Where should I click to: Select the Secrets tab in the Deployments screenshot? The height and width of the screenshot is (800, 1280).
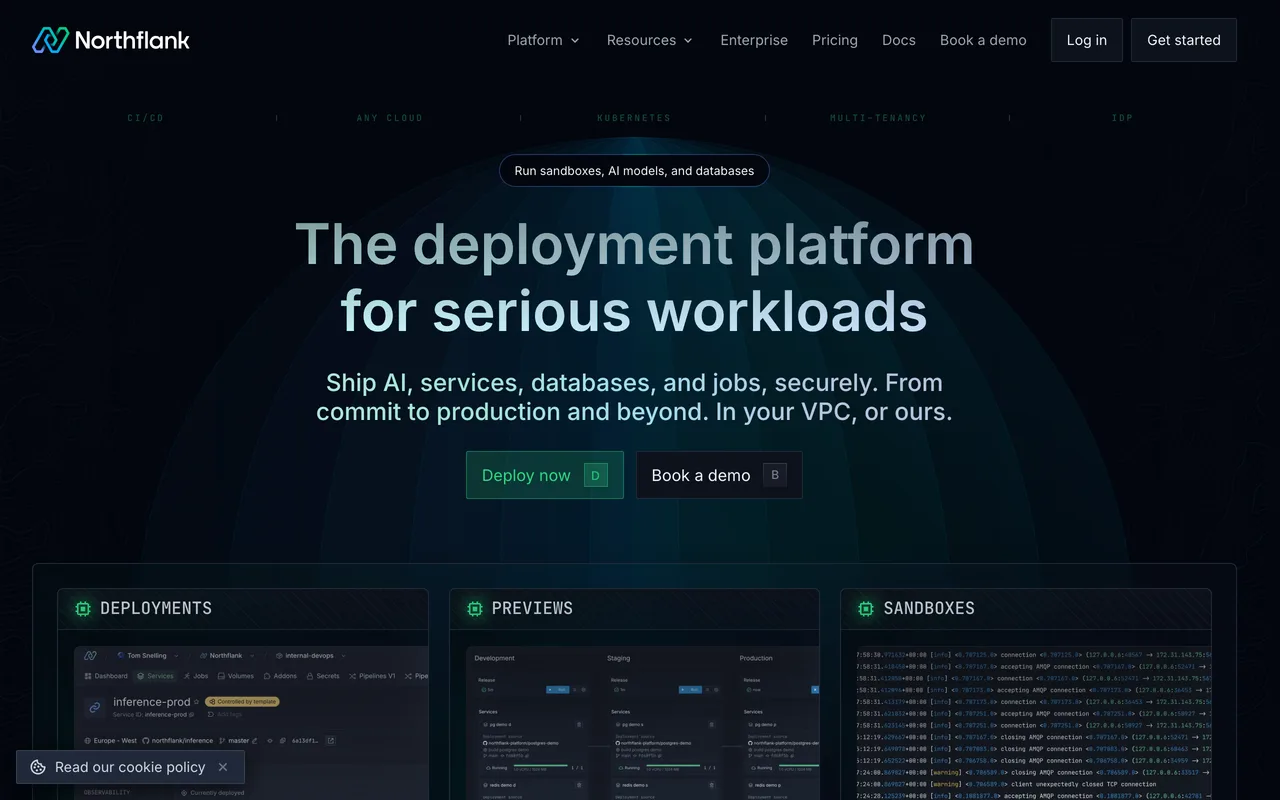click(323, 676)
